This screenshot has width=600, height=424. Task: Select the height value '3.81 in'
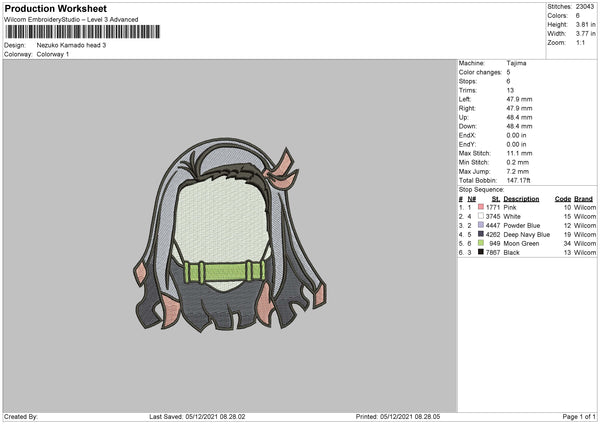coord(585,24)
